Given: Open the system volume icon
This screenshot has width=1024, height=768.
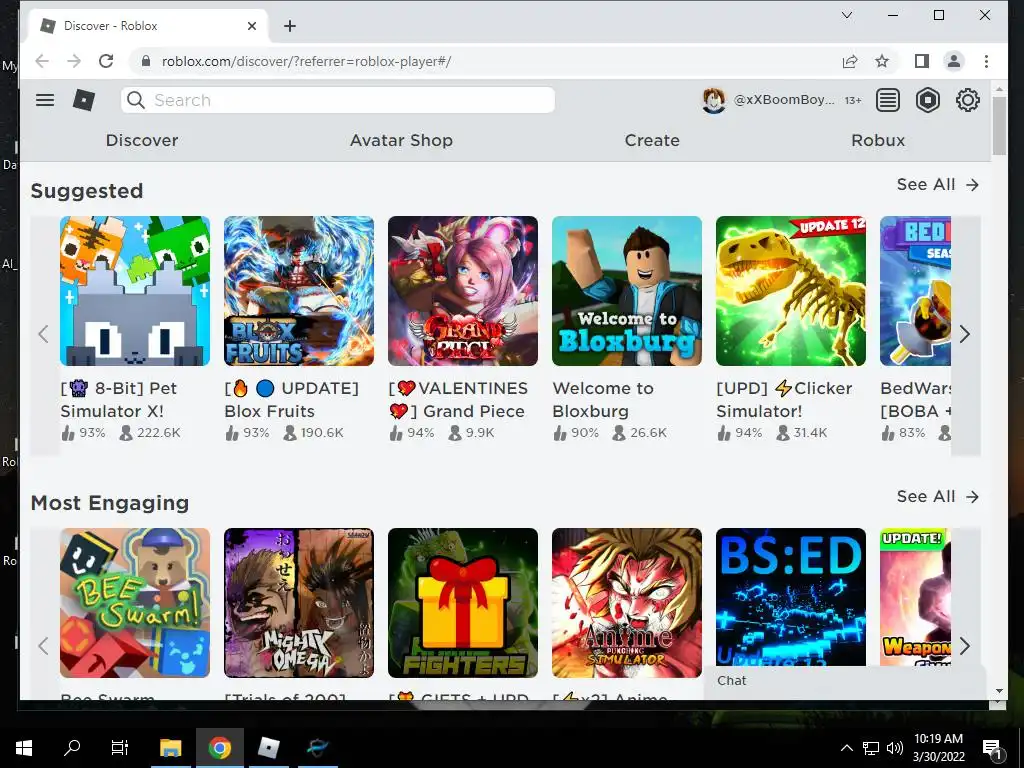Looking at the screenshot, I should (x=895, y=748).
